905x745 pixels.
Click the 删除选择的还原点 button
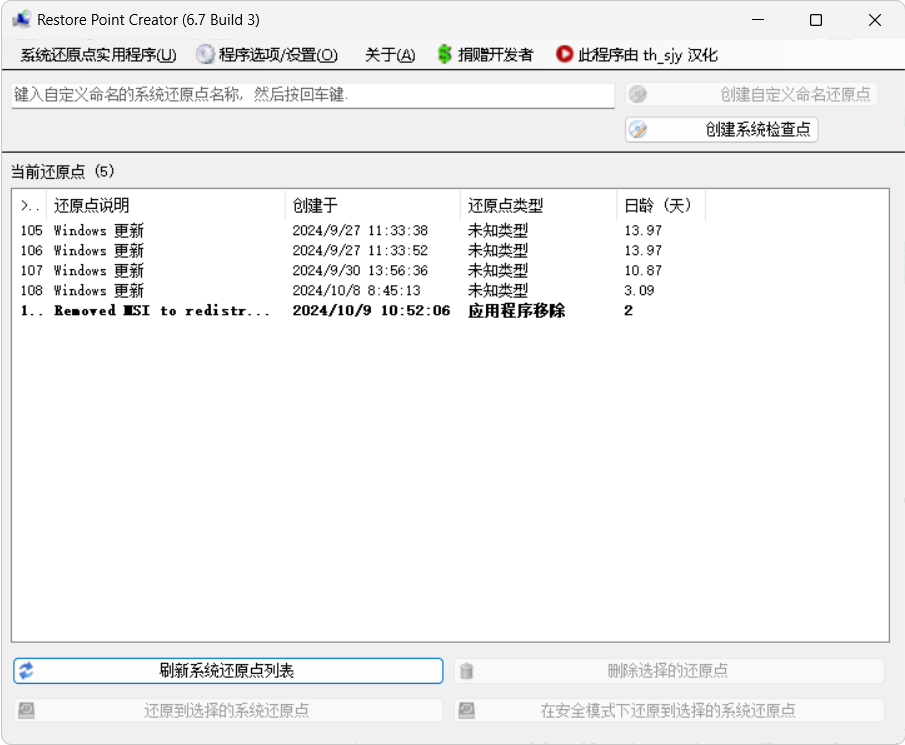pyautogui.click(x=669, y=671)
